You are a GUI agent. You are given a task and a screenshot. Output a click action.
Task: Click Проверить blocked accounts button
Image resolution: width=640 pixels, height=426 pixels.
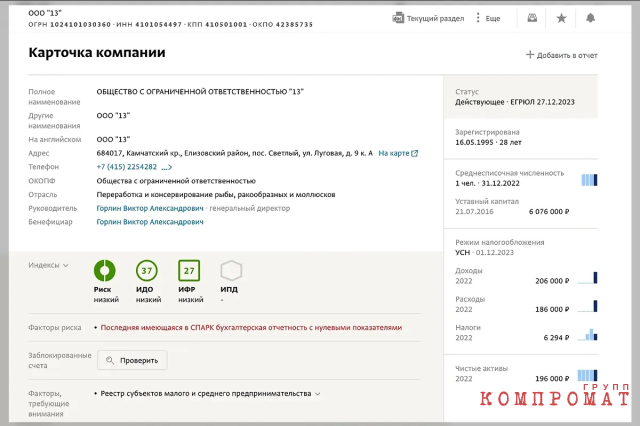click(132, 360)
